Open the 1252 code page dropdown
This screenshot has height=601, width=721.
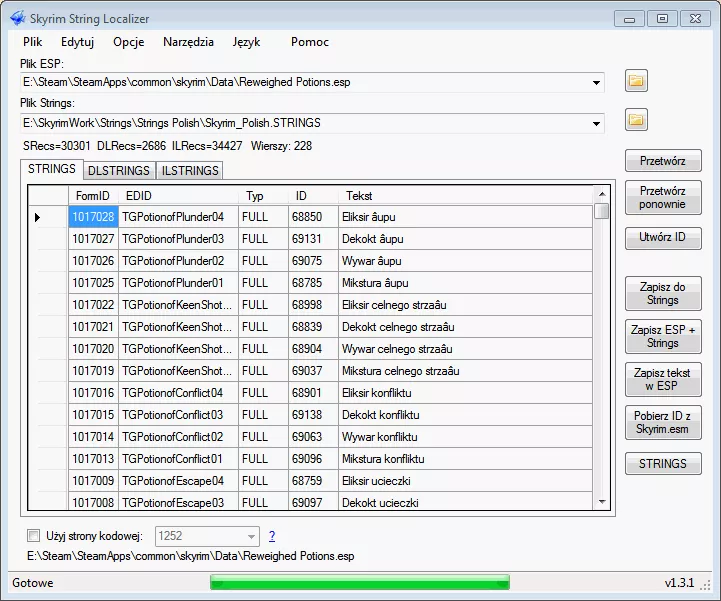[251, 536]
